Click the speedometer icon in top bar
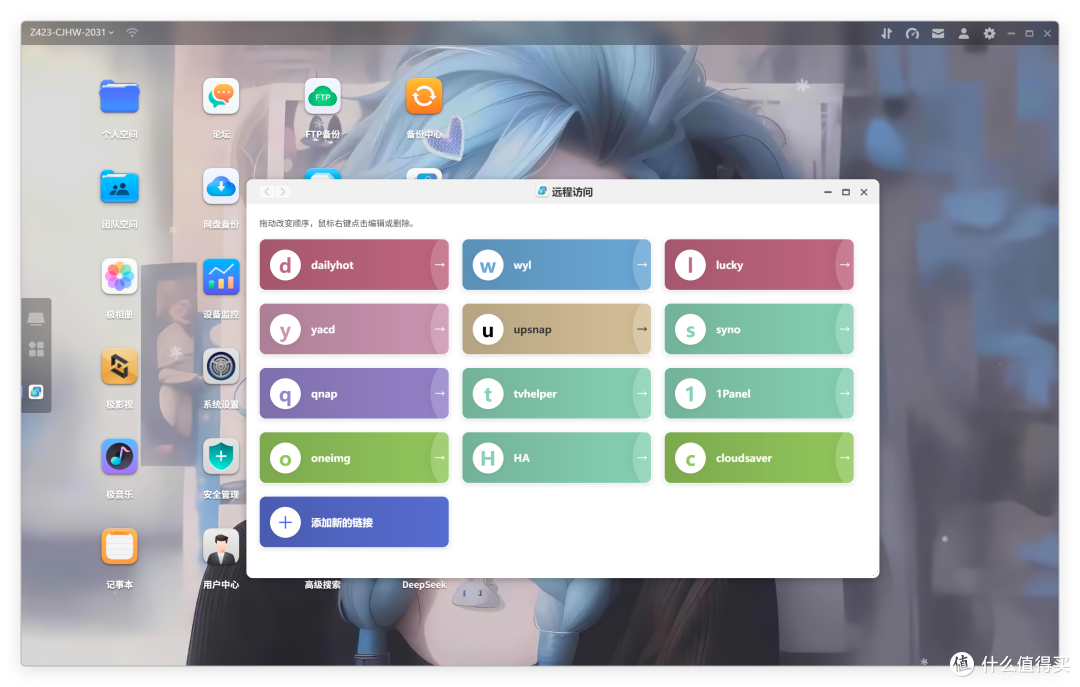 [x=913, y=33]
